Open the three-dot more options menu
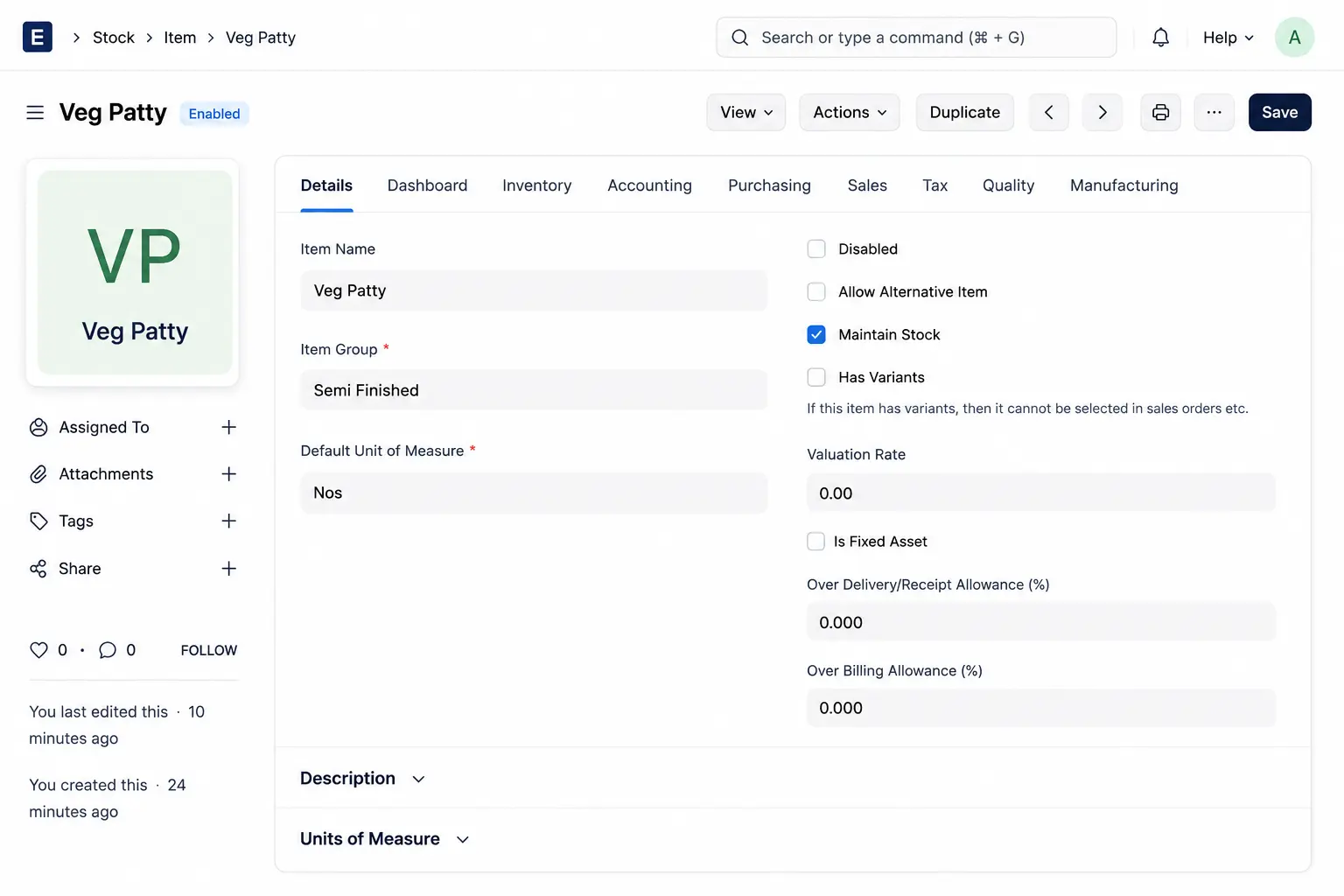1344x896 pixels. pos(1214,112)
